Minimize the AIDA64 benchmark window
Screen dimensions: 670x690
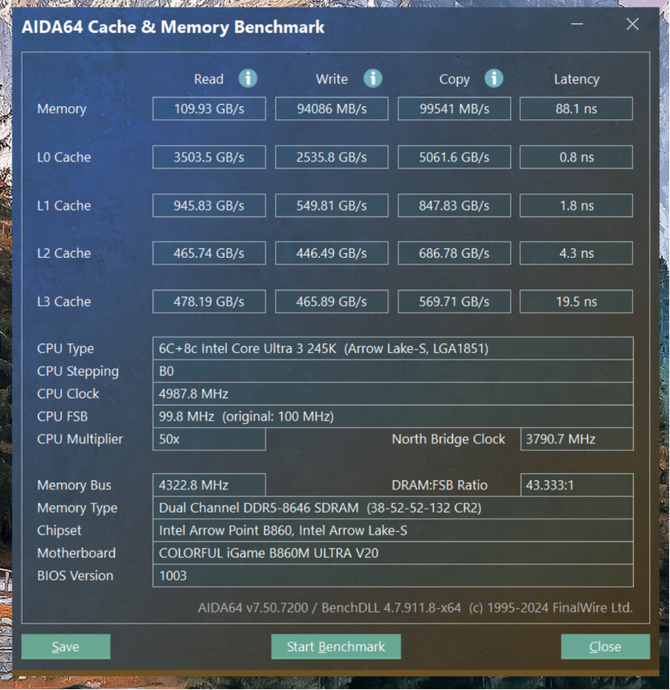coord(577,24)
